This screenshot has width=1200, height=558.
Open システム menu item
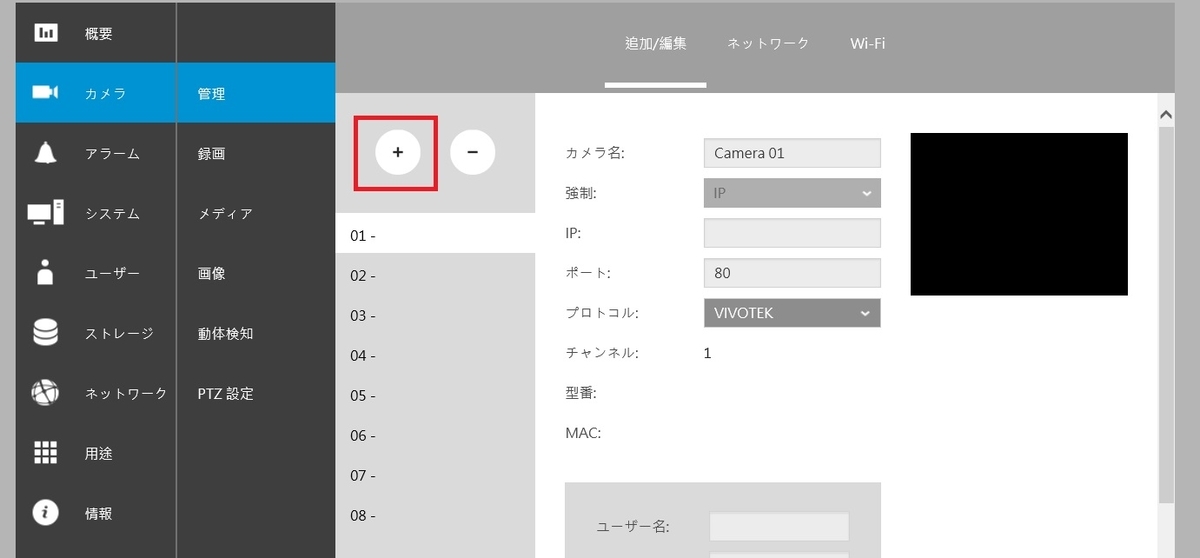(x=112, y=214)
